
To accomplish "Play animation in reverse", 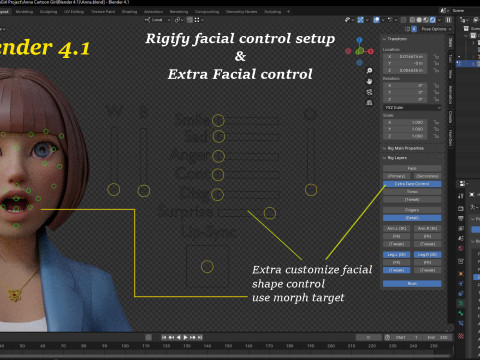I will 179,337.
